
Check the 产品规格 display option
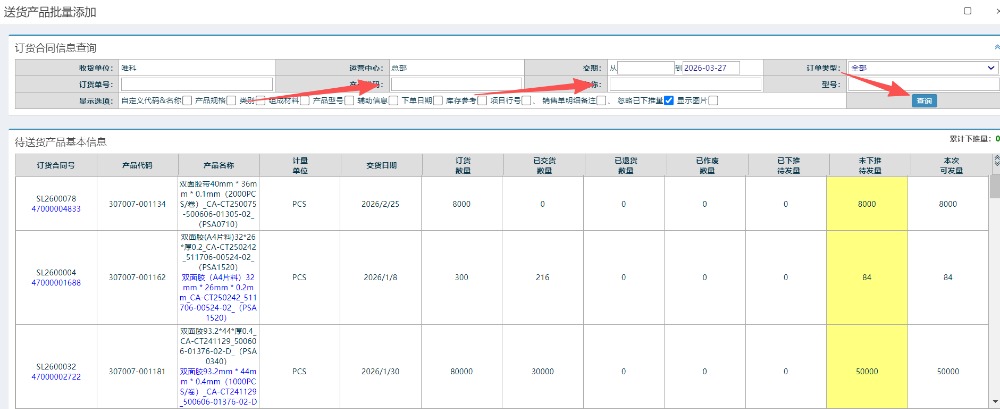point(231,101)
